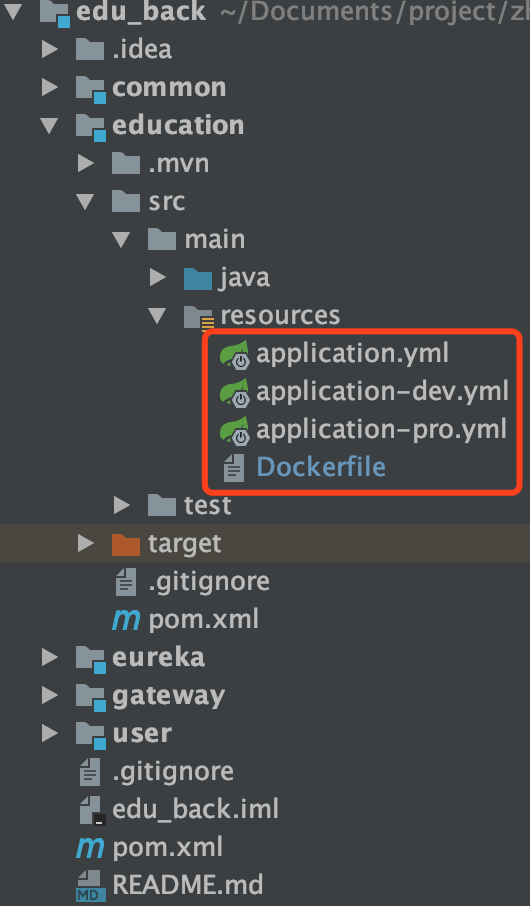The height and width of the screenshot is (906, 530).
Task: Click the Maven icon of education pom.xml
Action: (126, 620)
